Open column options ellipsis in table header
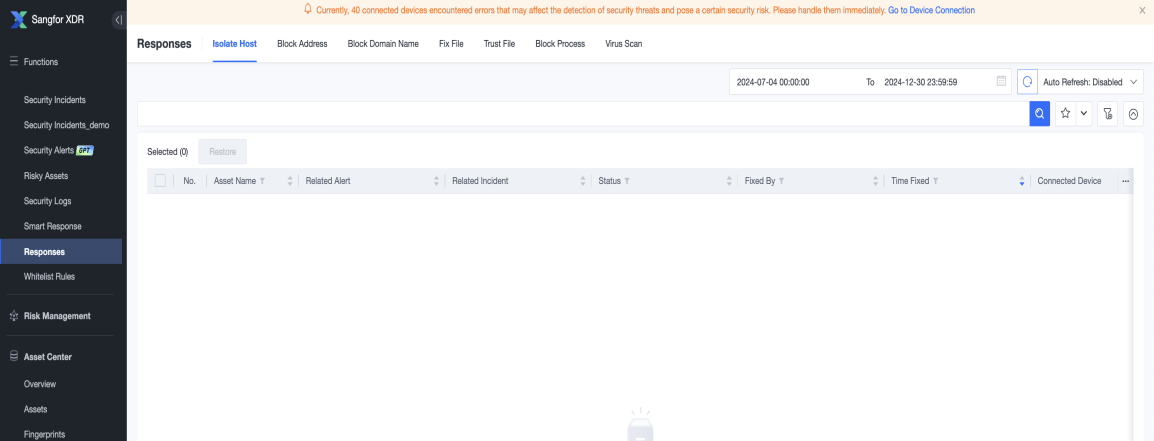 click(x=1125, y=181)
